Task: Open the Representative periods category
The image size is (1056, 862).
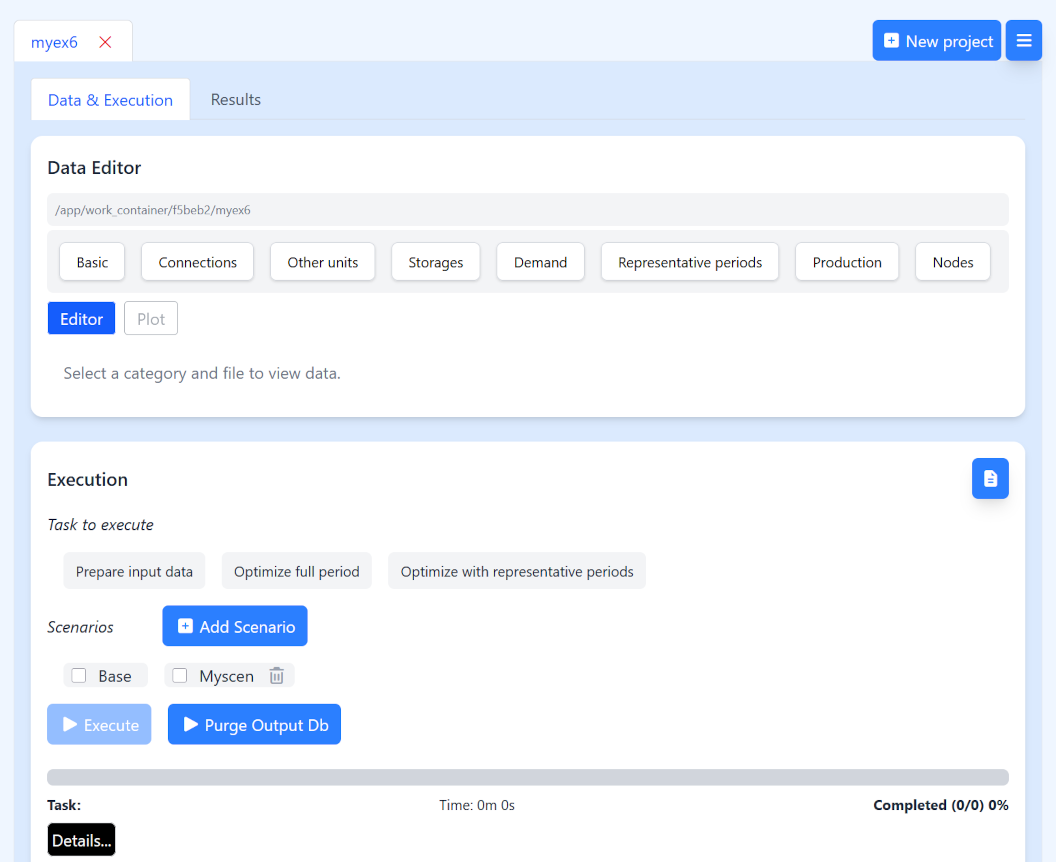Action: coord(689,262)
